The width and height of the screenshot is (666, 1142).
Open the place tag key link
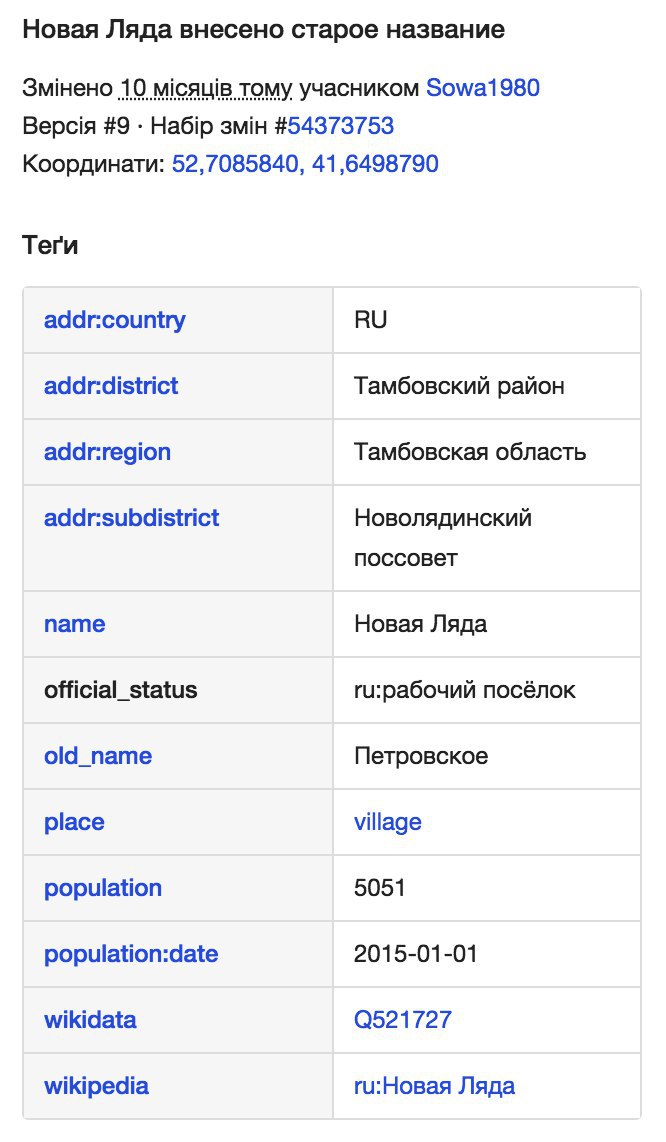tap(74, 822)
